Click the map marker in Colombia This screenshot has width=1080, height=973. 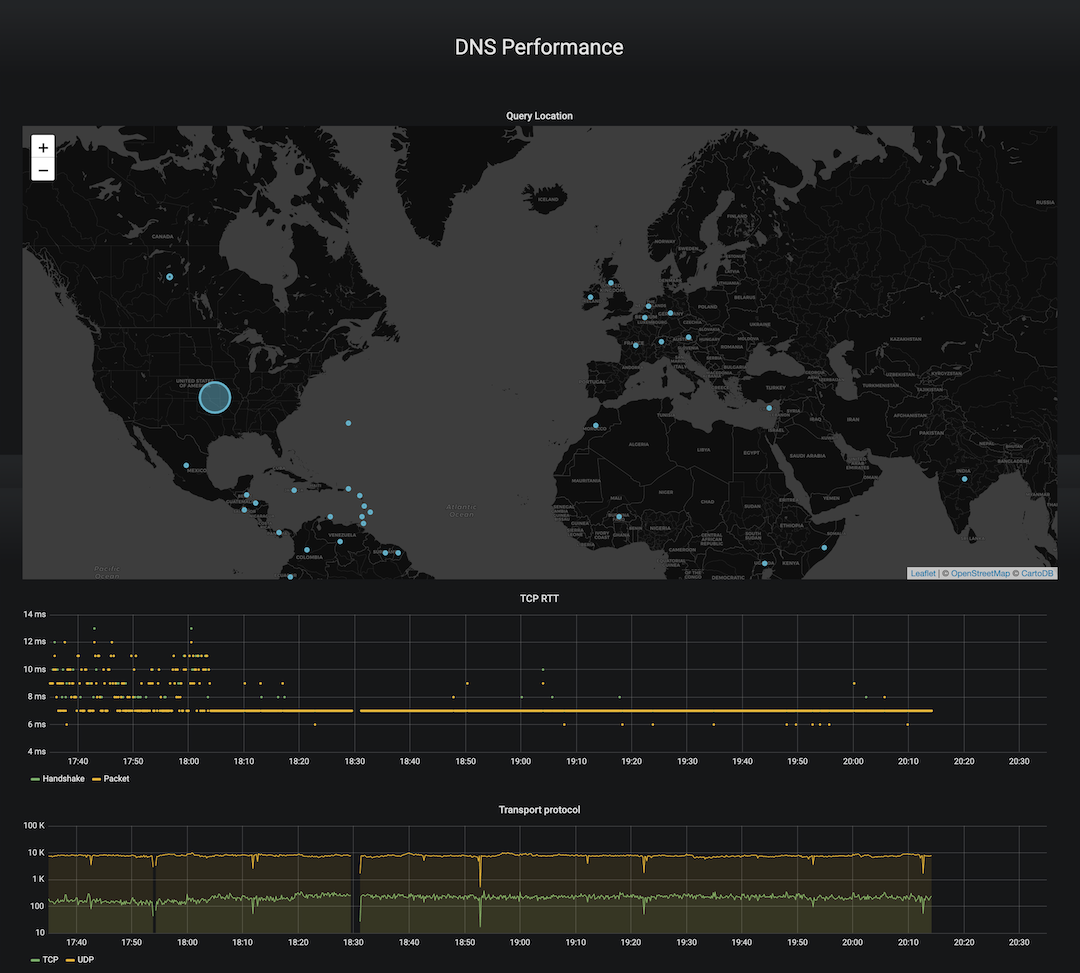307,550
